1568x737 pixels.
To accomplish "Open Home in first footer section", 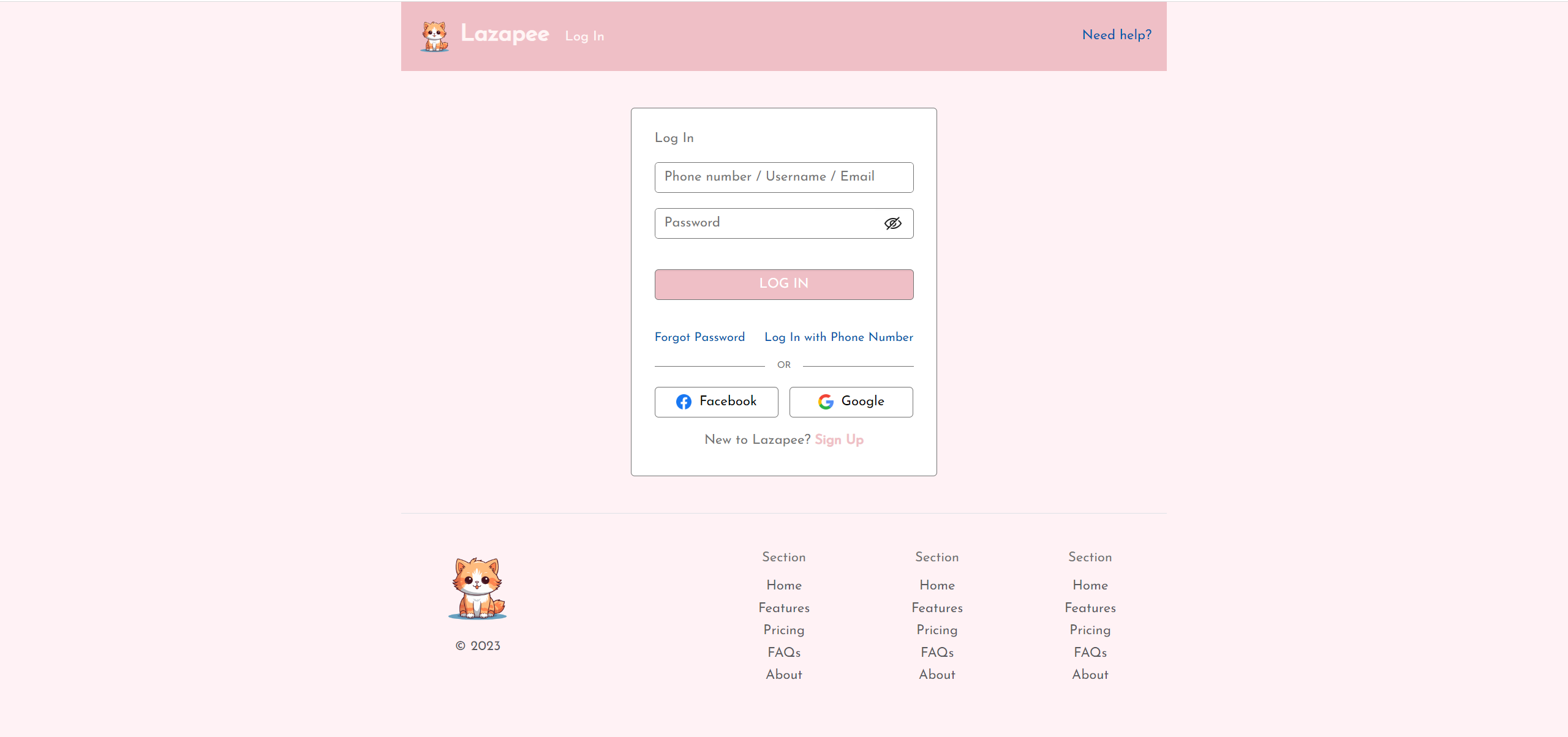I will coord(783,585).
